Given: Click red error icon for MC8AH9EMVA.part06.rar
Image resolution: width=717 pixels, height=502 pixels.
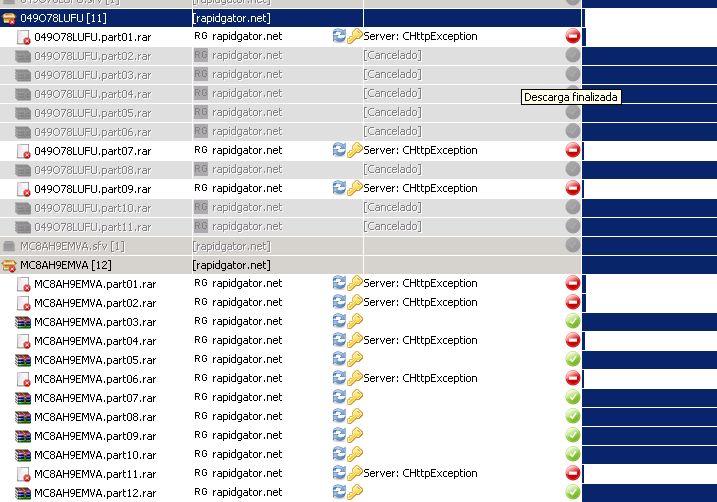Looking at the screenshot, I should [573, 378].
